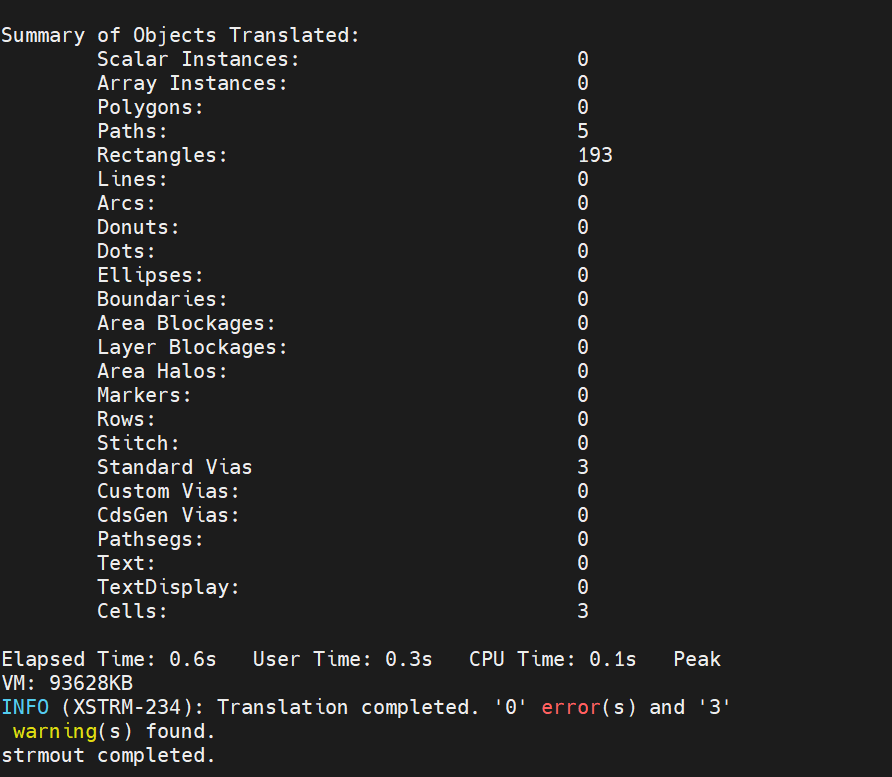Click the 'TextDisplay:' label
The height and width of the screenshot is (777, 892).
[x=168, y=587]
